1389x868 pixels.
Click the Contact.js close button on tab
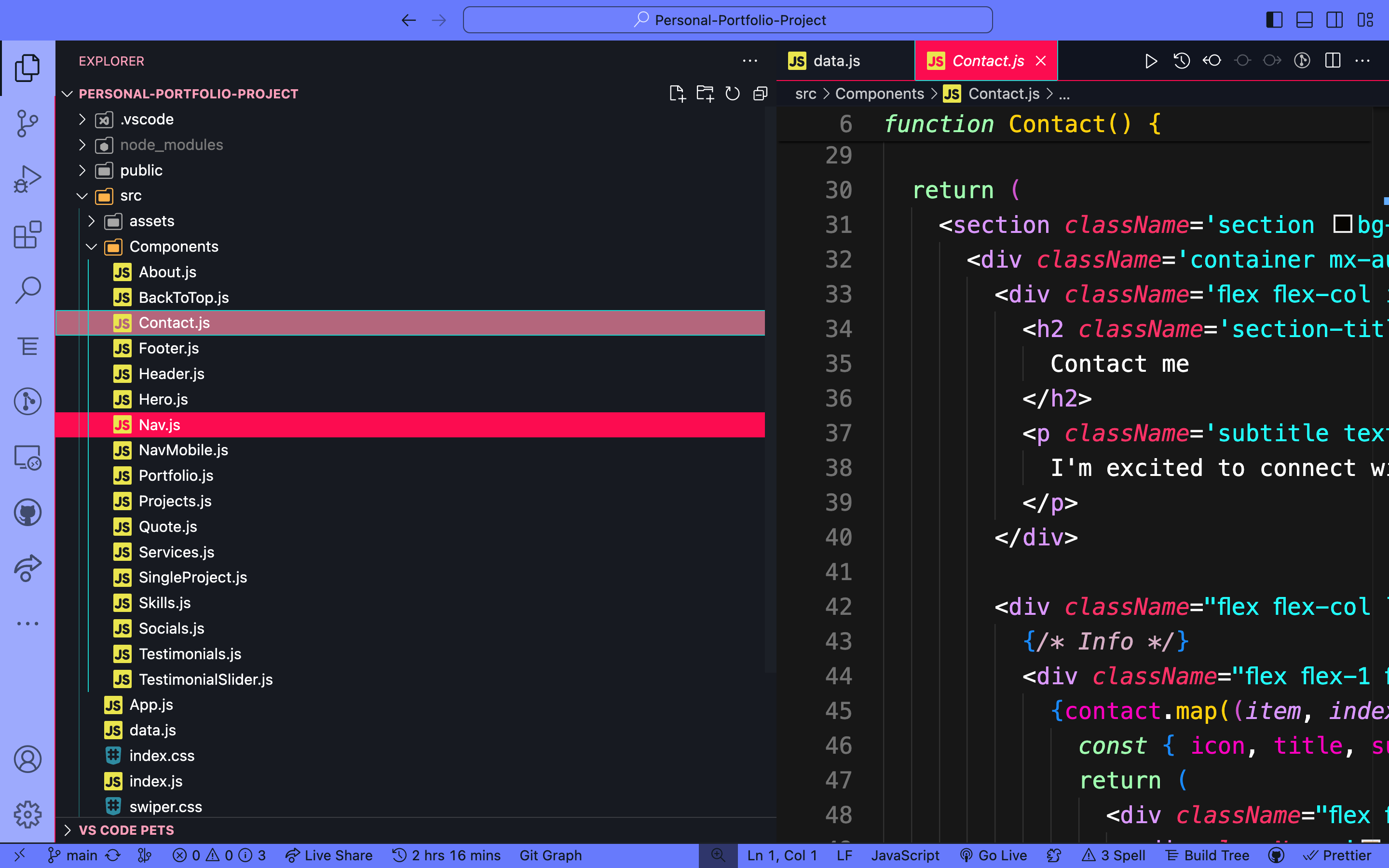(x=1041, y=61)
